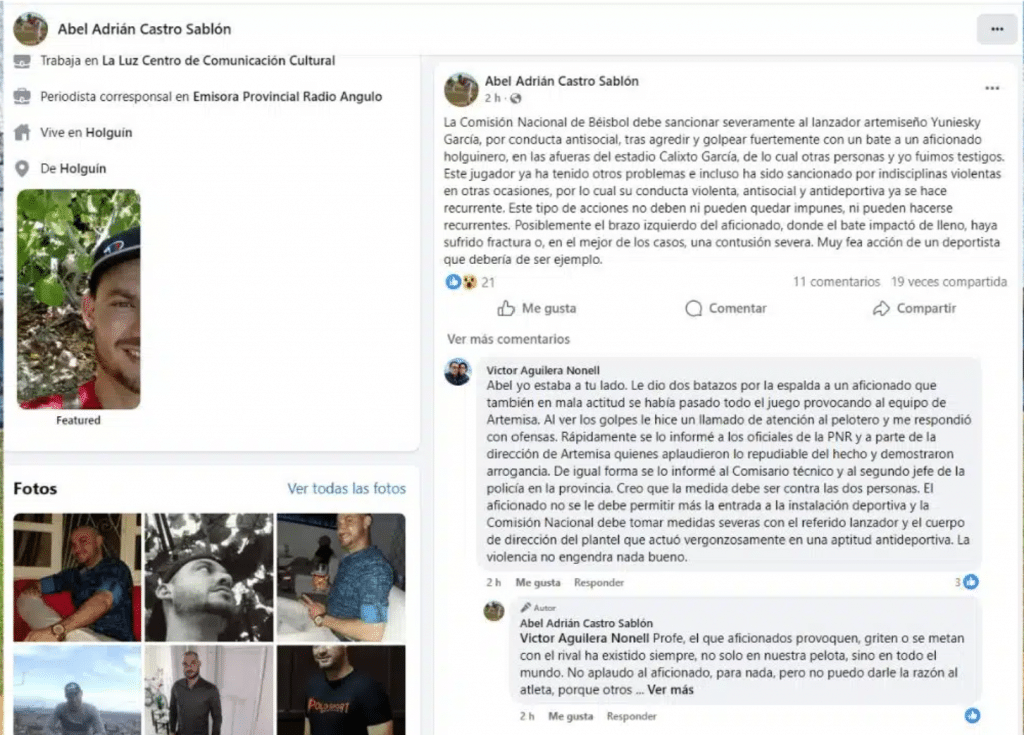
Task: Click the like badge on Abel's reply
Action: point(972,715)
